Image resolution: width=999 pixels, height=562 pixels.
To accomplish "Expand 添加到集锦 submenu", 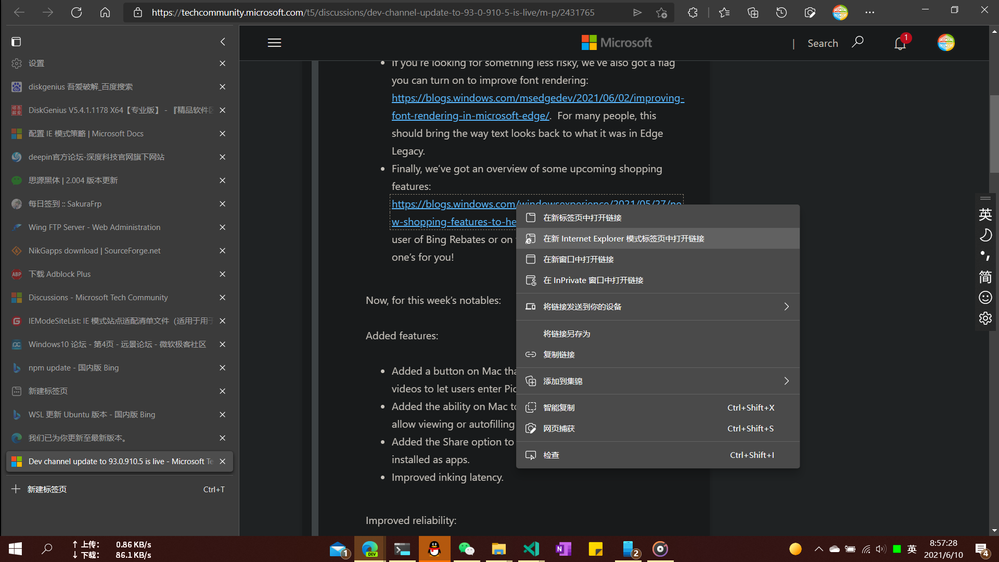I will click(658, 381).
